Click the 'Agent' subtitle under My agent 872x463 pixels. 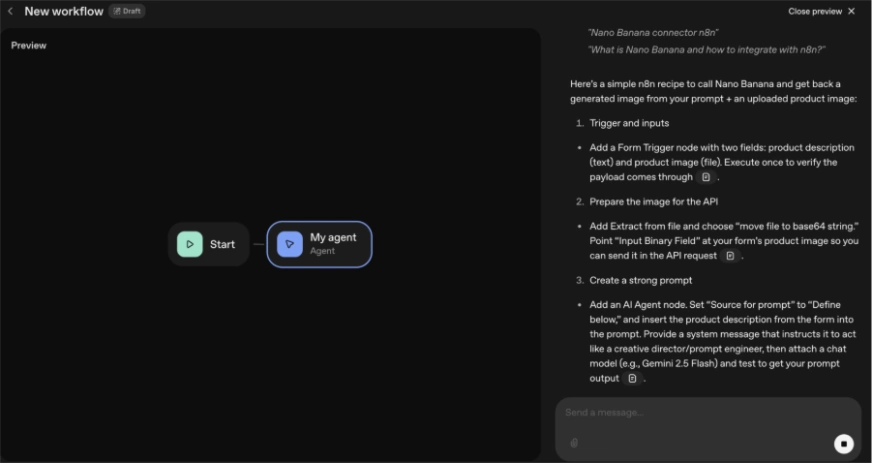322,251
